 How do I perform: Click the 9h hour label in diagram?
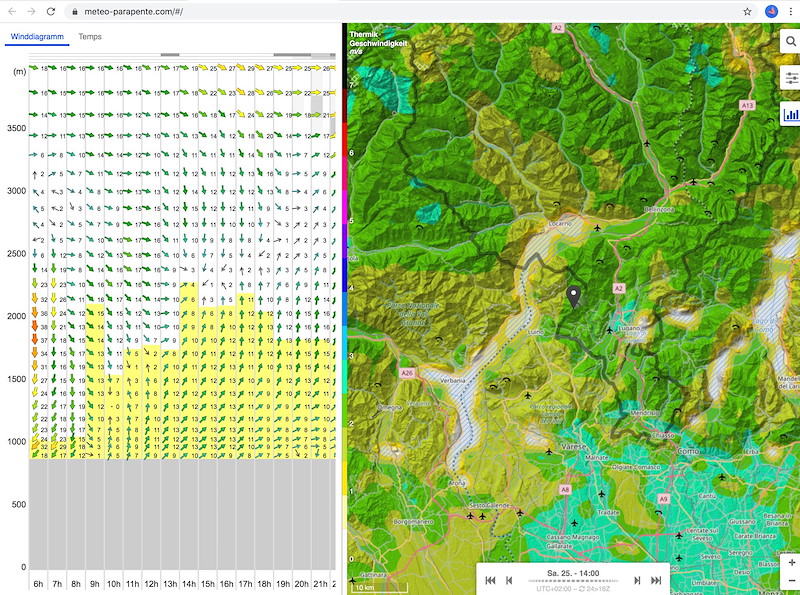94,583
